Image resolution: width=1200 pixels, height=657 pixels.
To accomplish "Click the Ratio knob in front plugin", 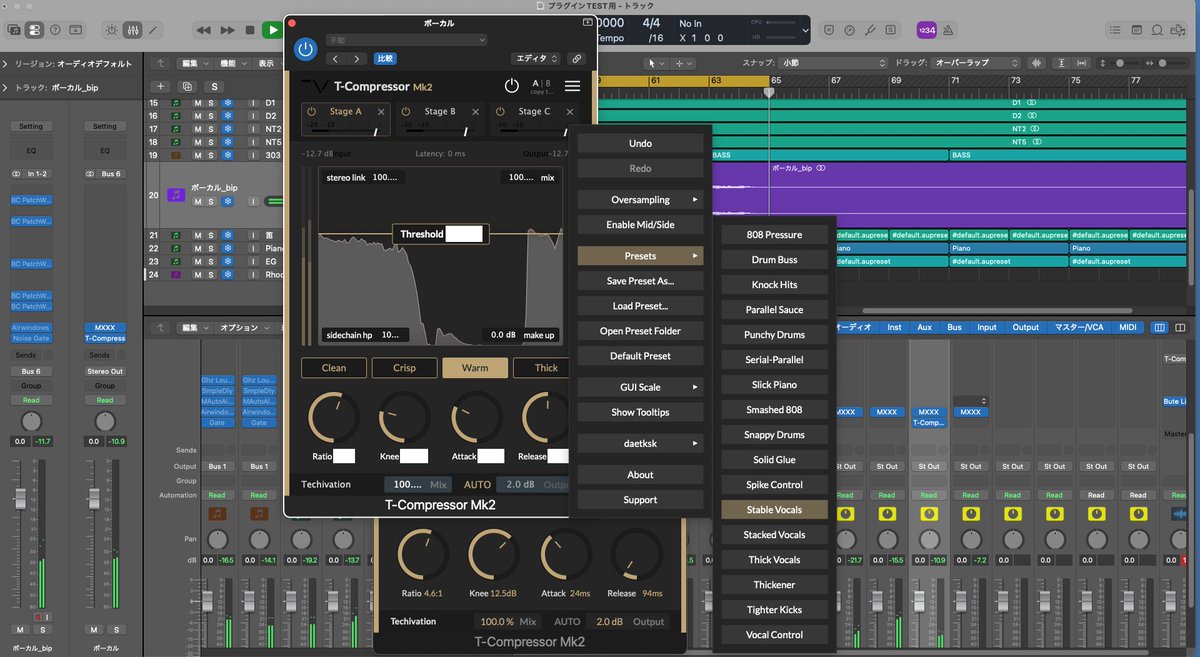I will coord(334,418).
